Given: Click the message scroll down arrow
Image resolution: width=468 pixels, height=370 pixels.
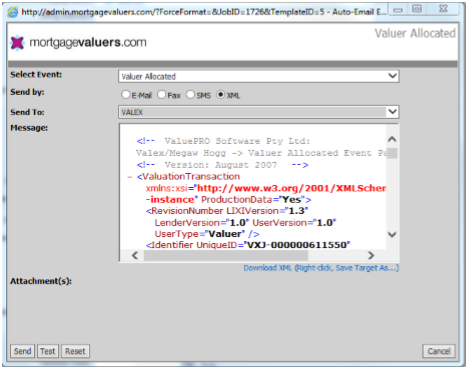Looking at the screenshot, I should (x=392, y=234).
